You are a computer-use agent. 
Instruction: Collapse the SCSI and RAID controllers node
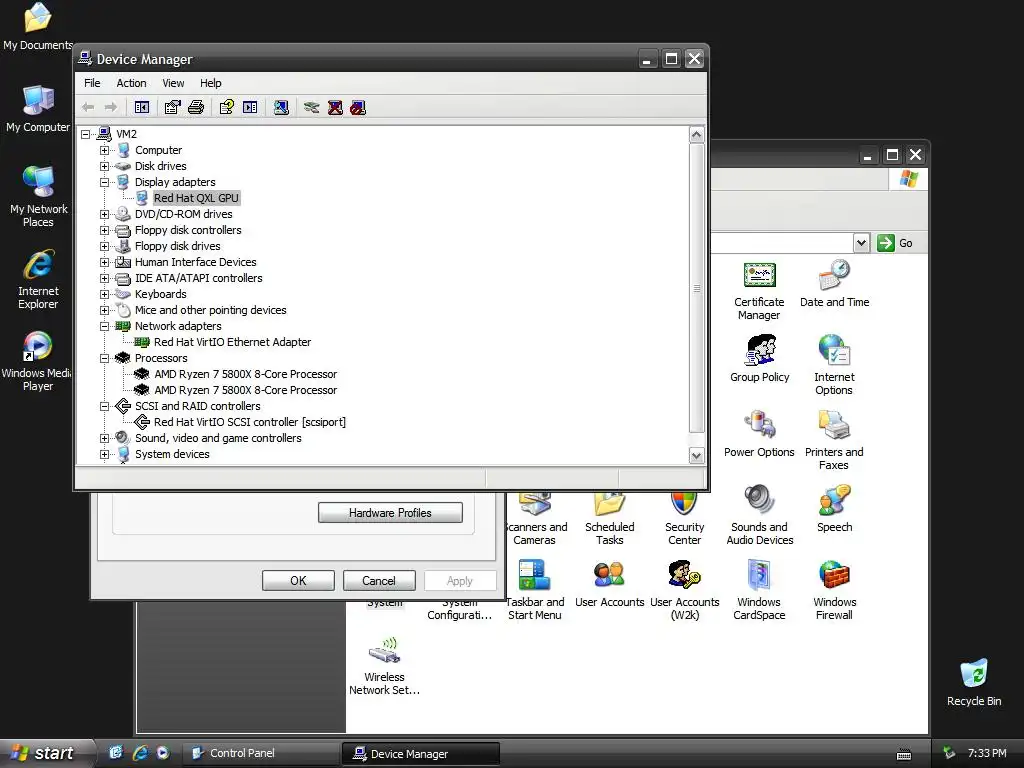104,406
